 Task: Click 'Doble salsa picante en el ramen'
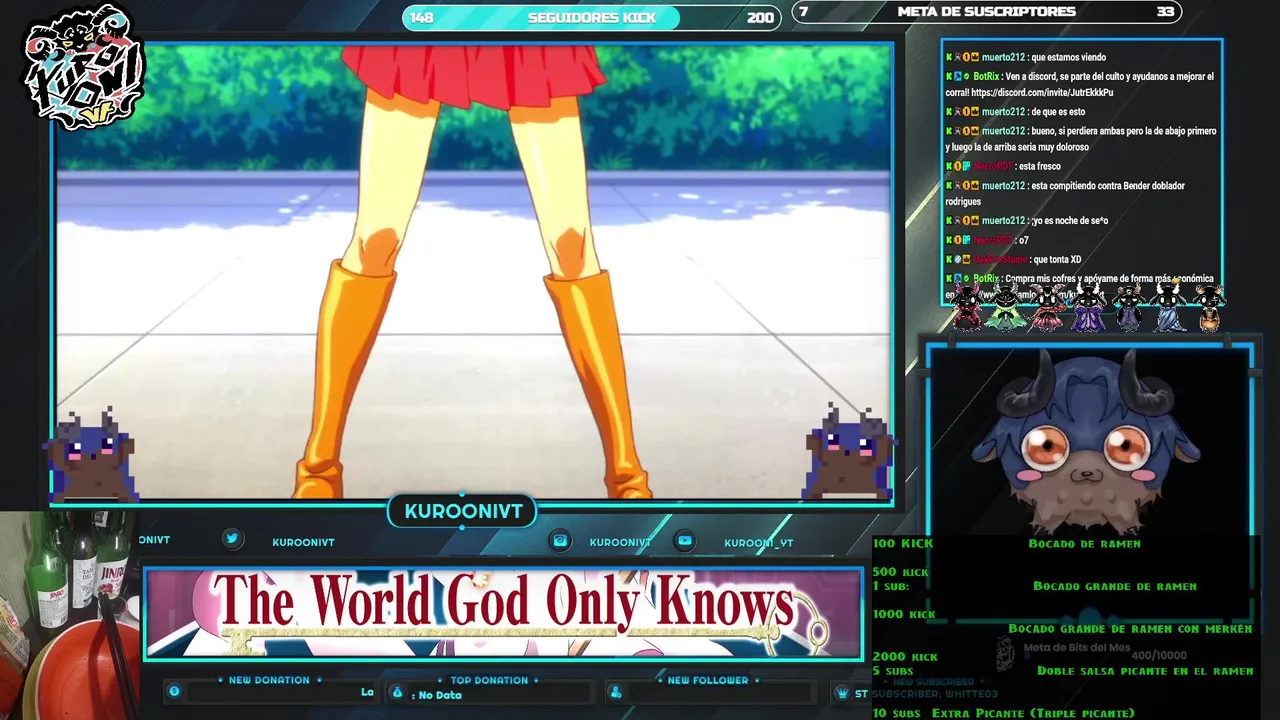(1145, 671)
